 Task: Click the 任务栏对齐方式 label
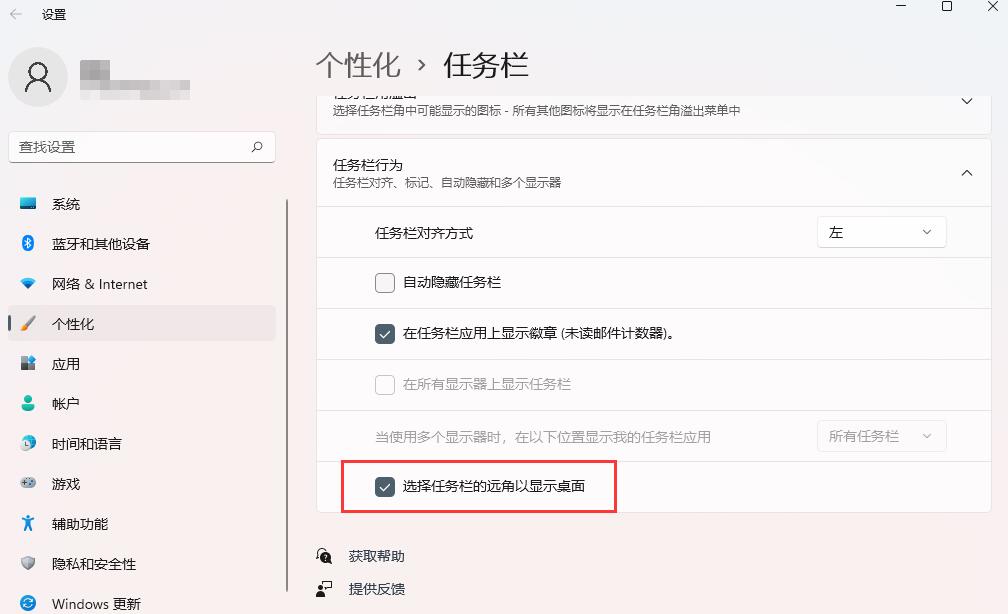click(424, 233)
